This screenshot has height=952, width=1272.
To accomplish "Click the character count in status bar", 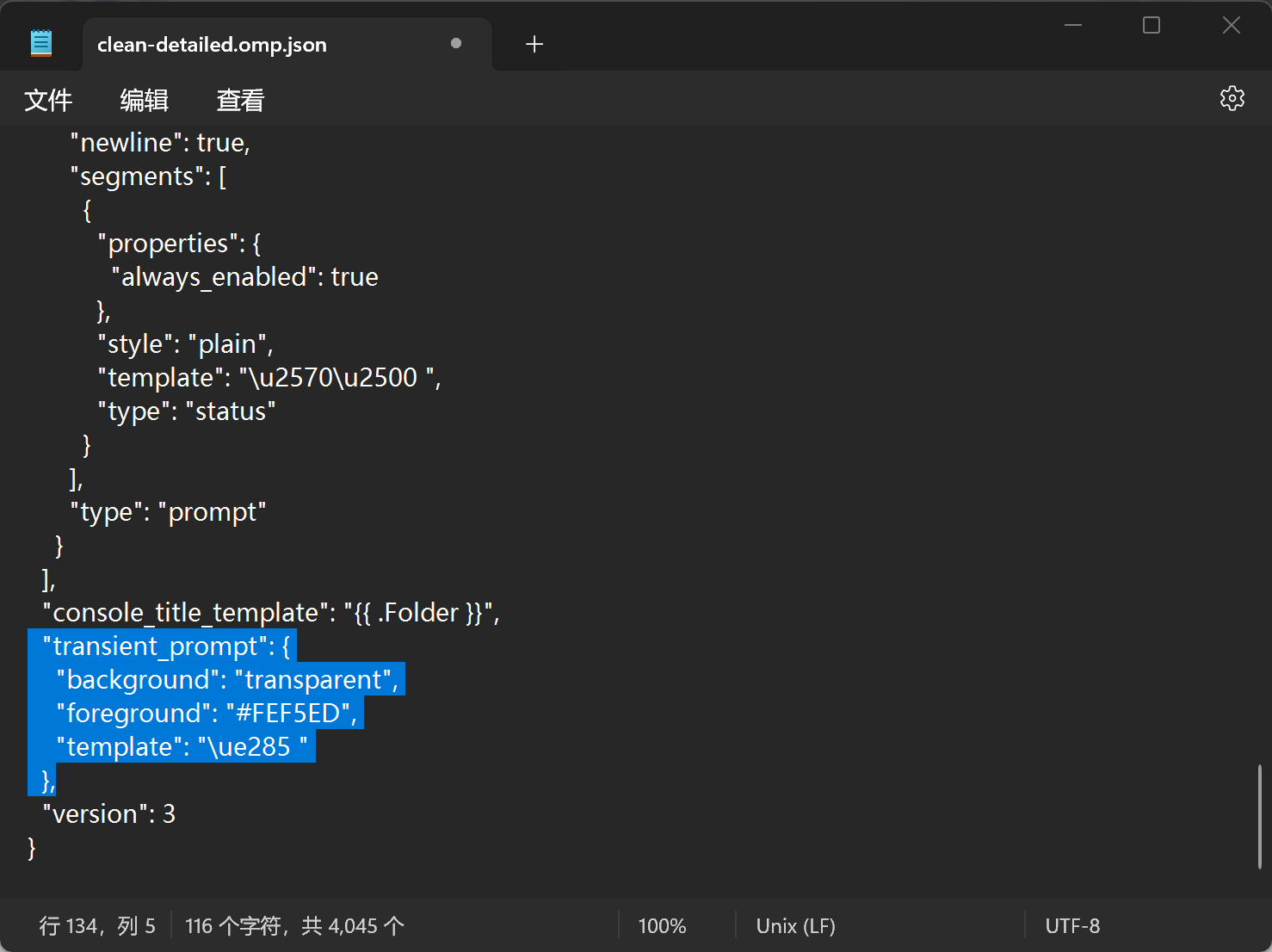I will (x=294, y=926).
